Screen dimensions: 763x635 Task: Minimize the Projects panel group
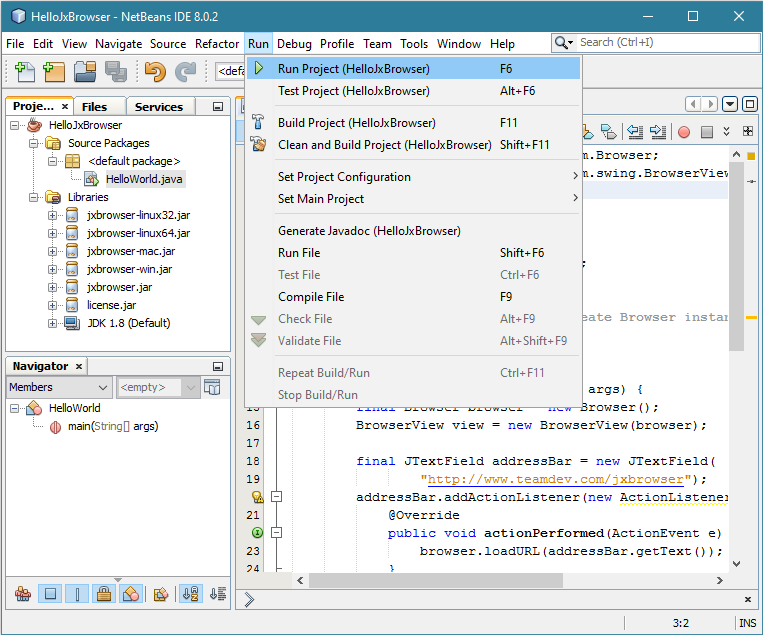click(x=218, y=107)
